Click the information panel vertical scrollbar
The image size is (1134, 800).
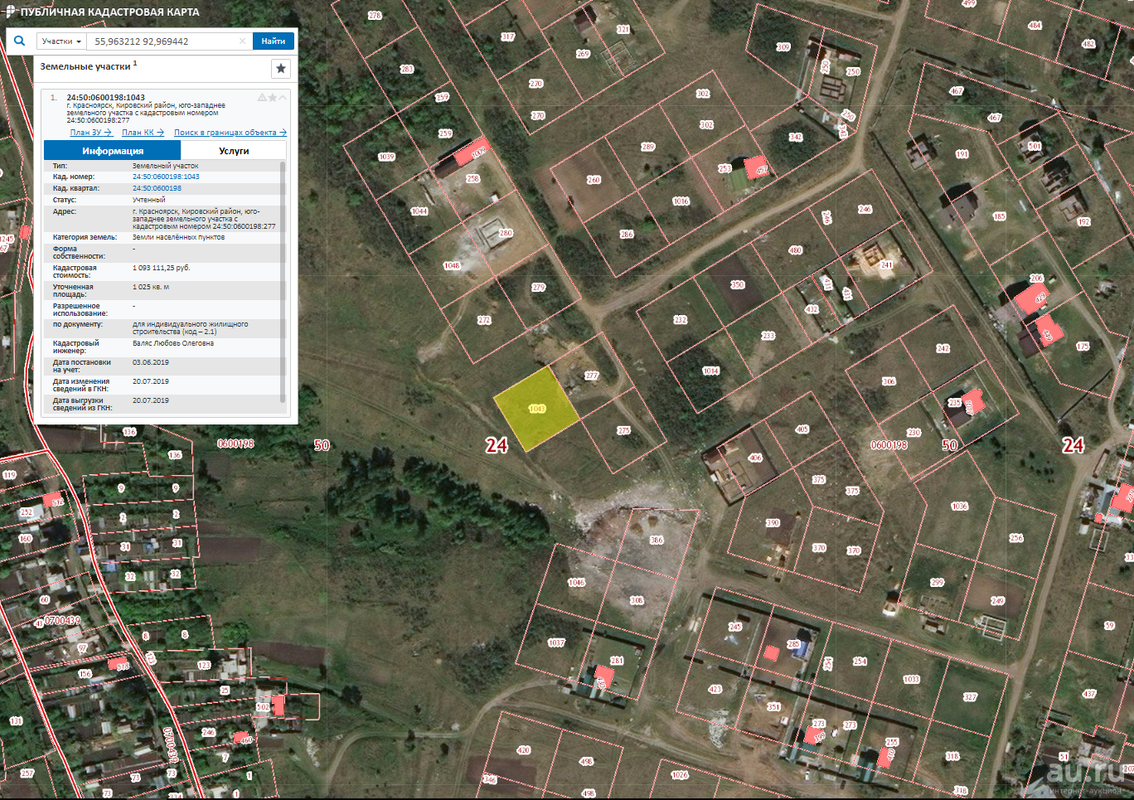pyautogui.click(x=283, y=282)
